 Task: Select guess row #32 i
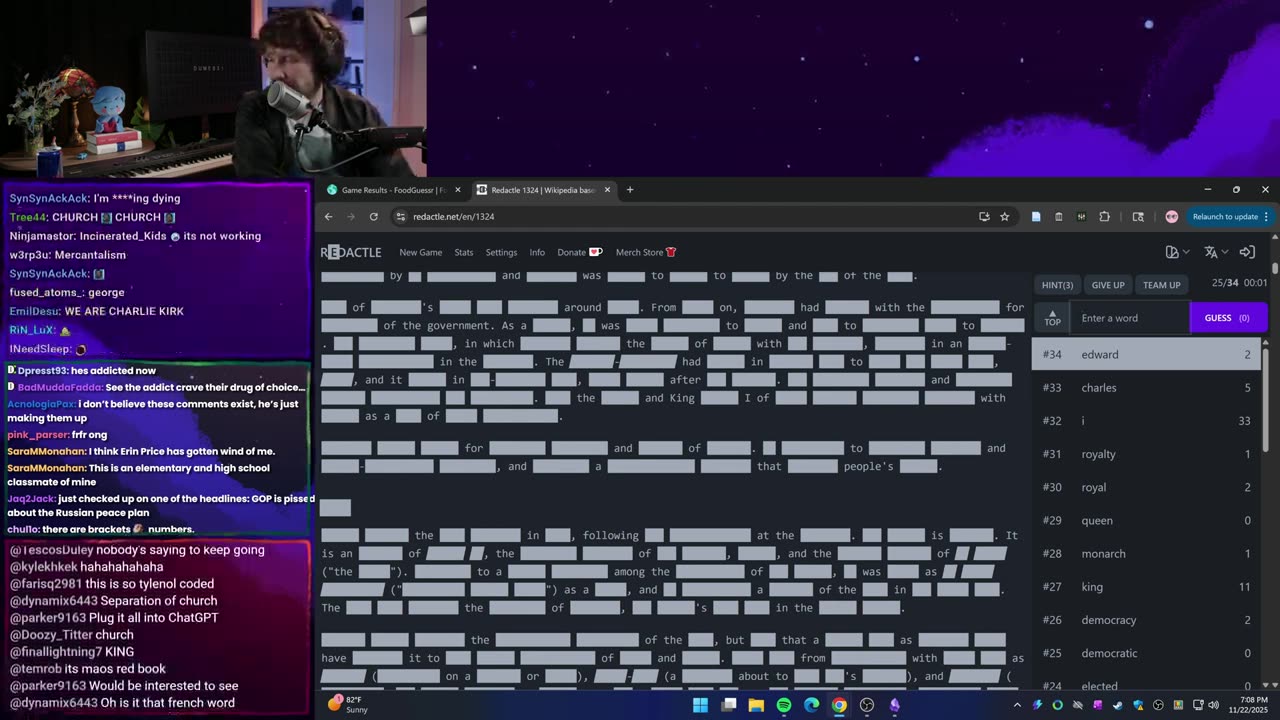[x=1146, y=421]
